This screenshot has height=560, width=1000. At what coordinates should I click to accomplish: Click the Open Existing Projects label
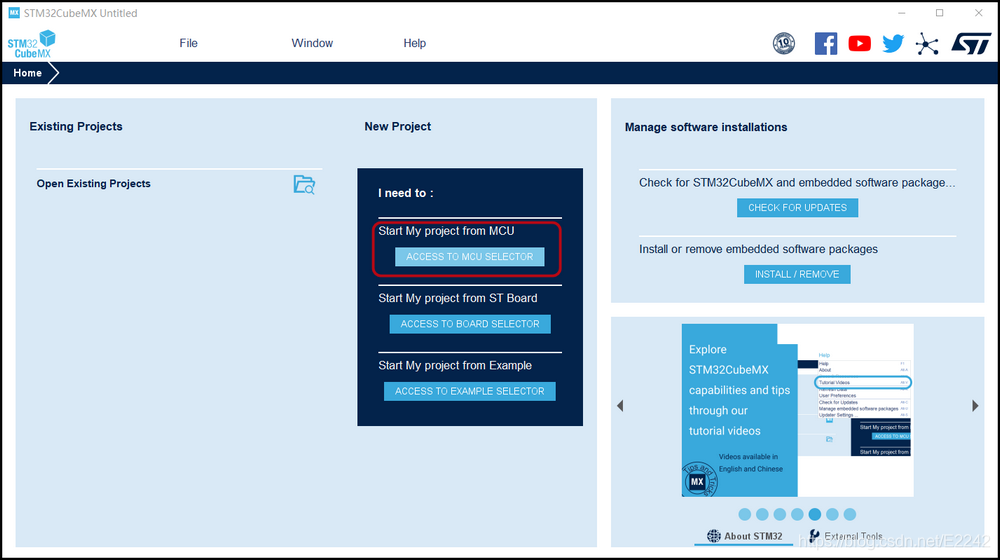point(94,184)
